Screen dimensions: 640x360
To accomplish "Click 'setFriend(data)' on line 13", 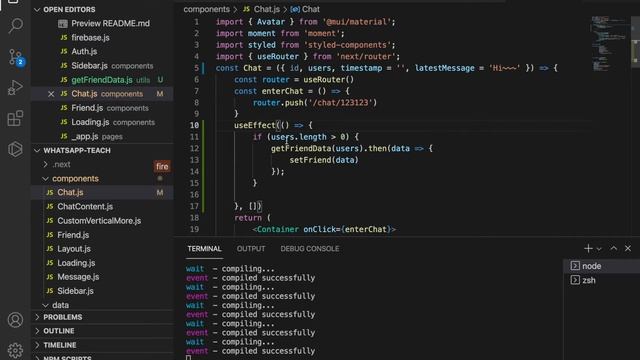I will (324, 160).
